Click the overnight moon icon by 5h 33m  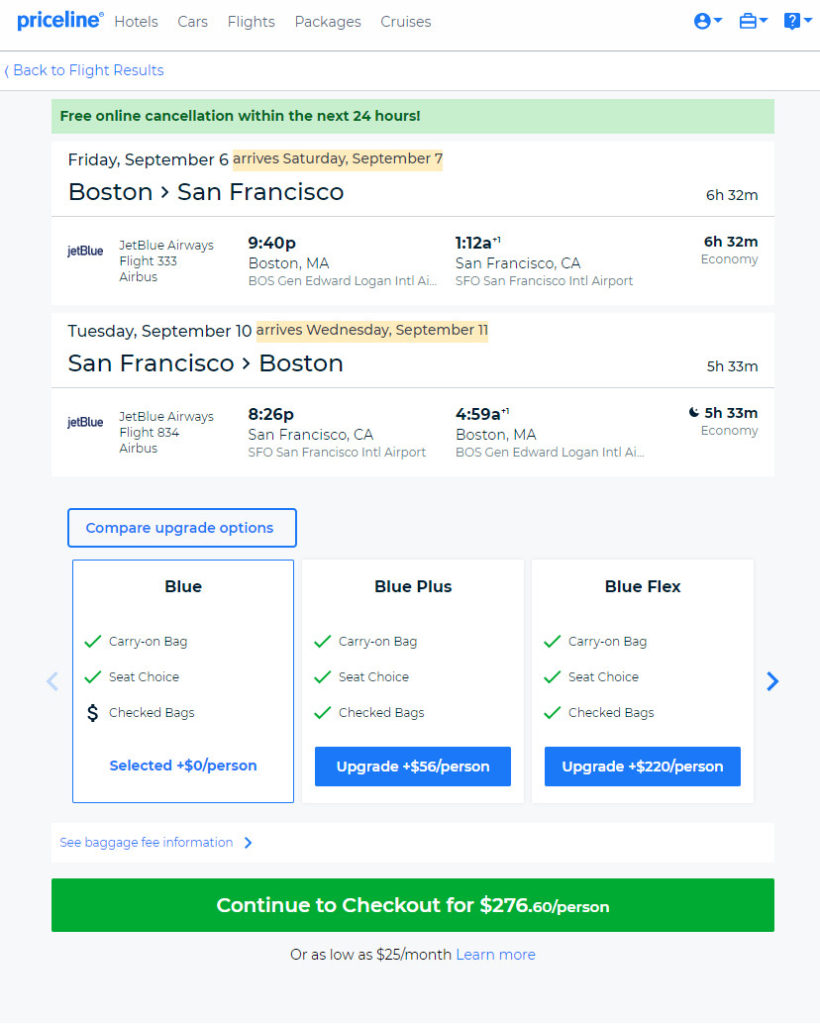point(693,412)
